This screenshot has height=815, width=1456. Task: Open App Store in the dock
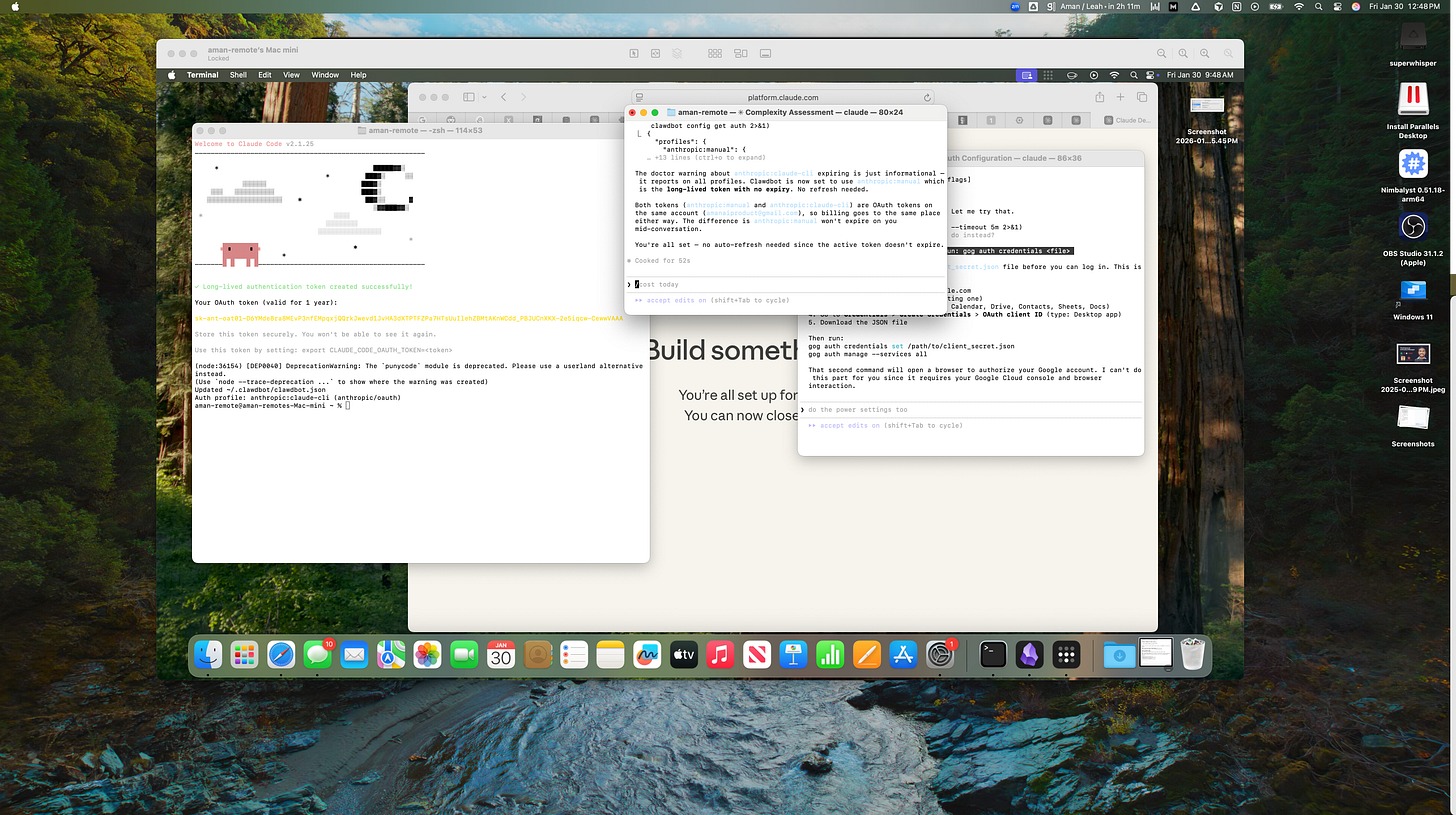click(x=903, y=655)
